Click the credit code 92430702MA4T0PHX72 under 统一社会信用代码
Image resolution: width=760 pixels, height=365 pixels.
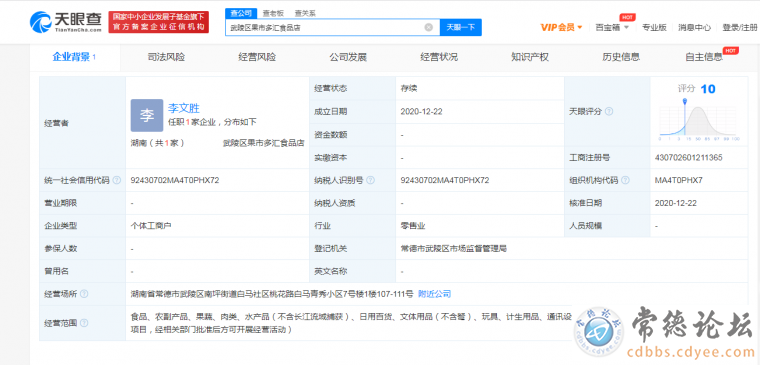175,180
